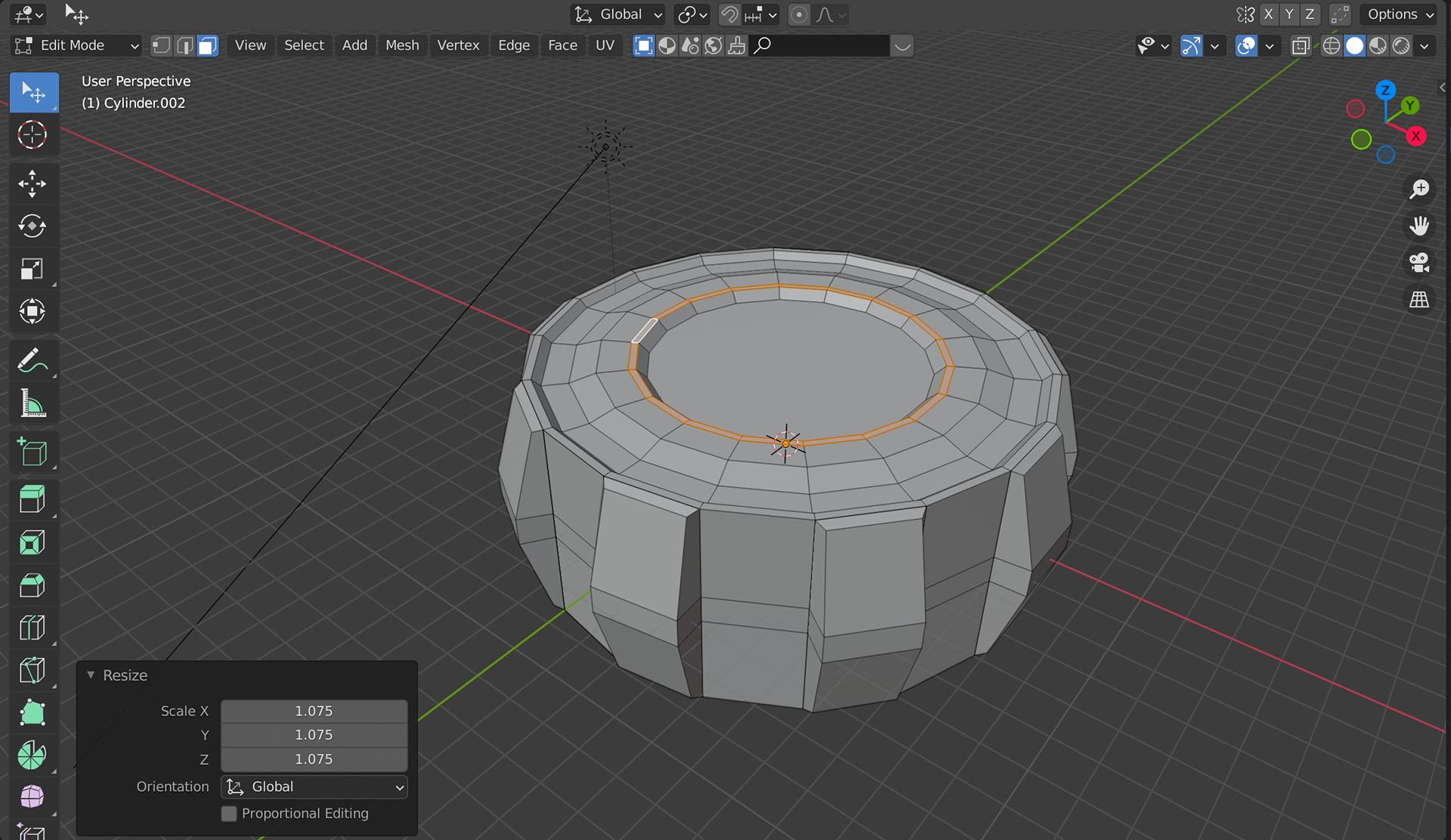The width and height of the screenshot is (1451, 840).
Task: Switch to wireframe shading
Action: tap(1332, 46)
